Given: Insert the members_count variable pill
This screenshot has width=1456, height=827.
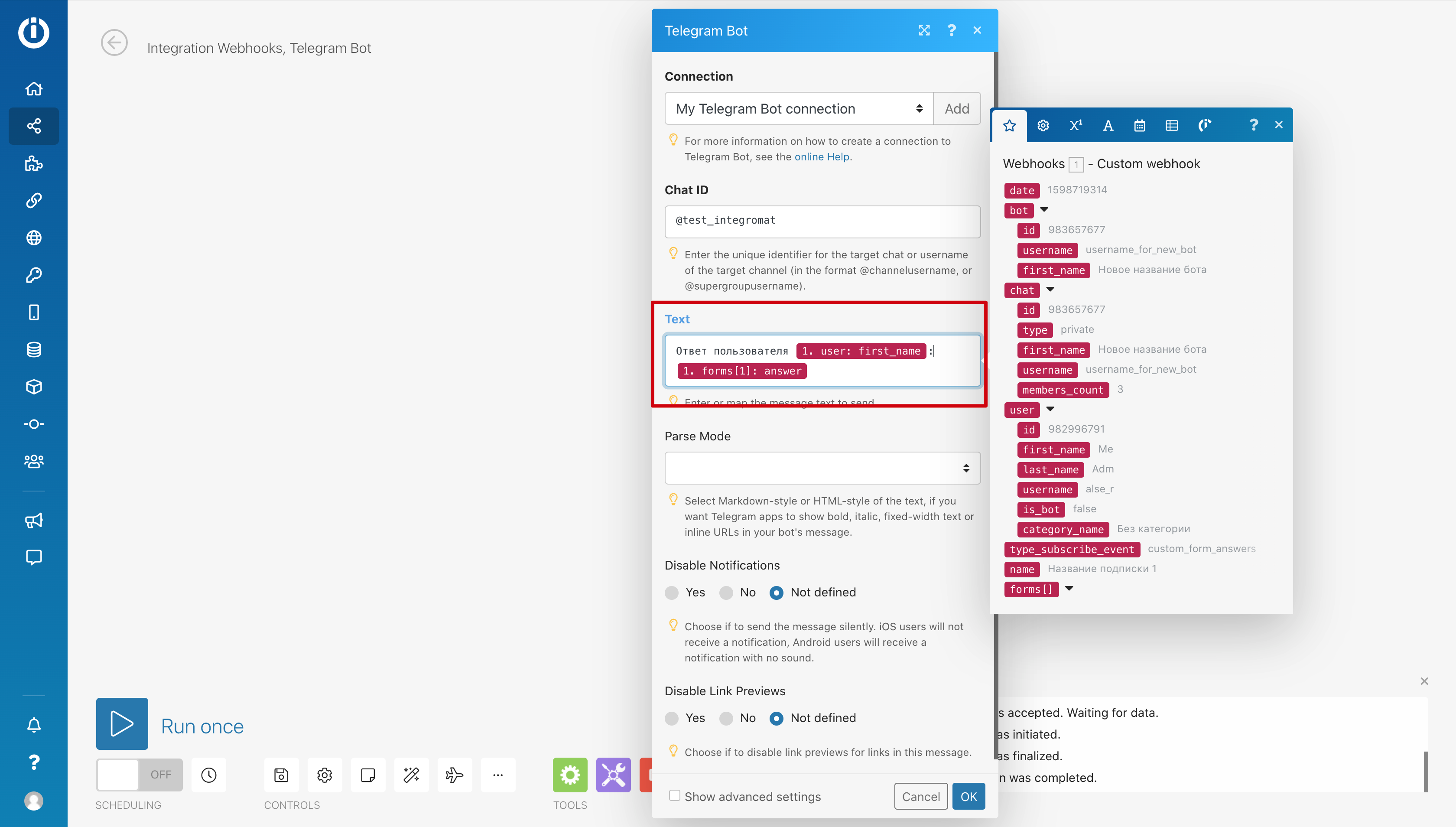Looking at the screenshot, I should click(x=1063, y=390).
